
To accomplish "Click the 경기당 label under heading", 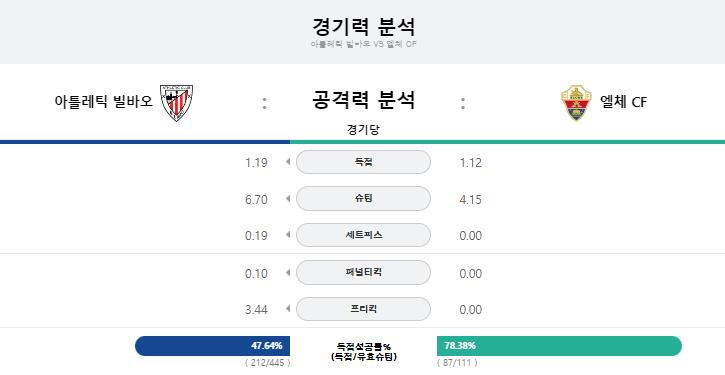I will point(363,129).
